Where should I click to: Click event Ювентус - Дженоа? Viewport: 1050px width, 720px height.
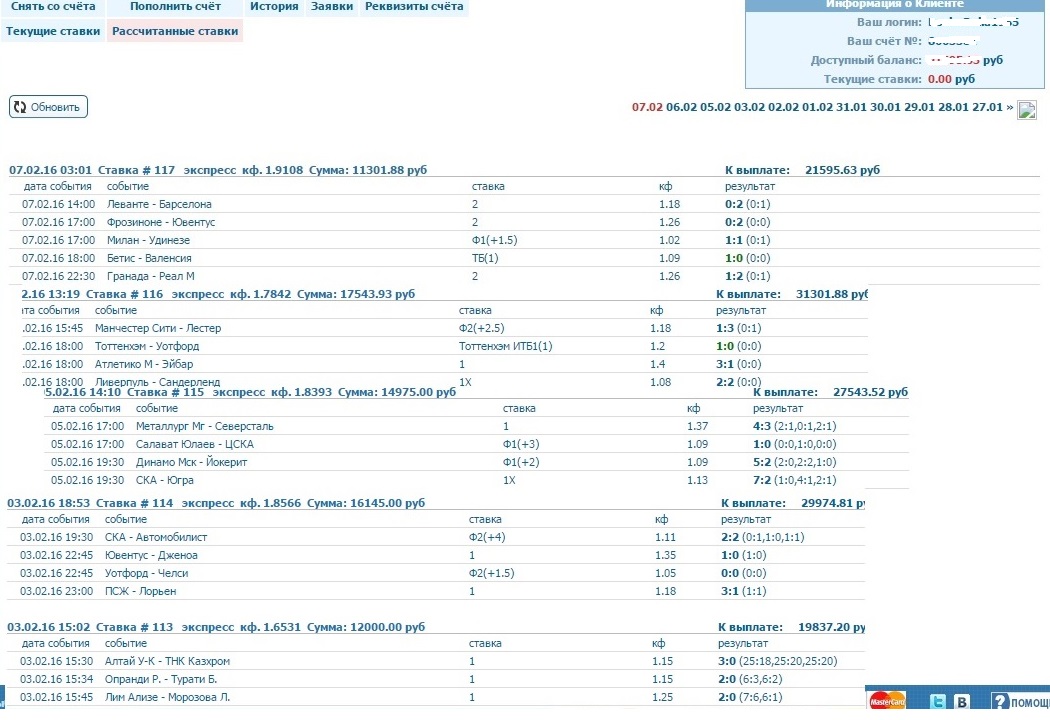[151, 555]
